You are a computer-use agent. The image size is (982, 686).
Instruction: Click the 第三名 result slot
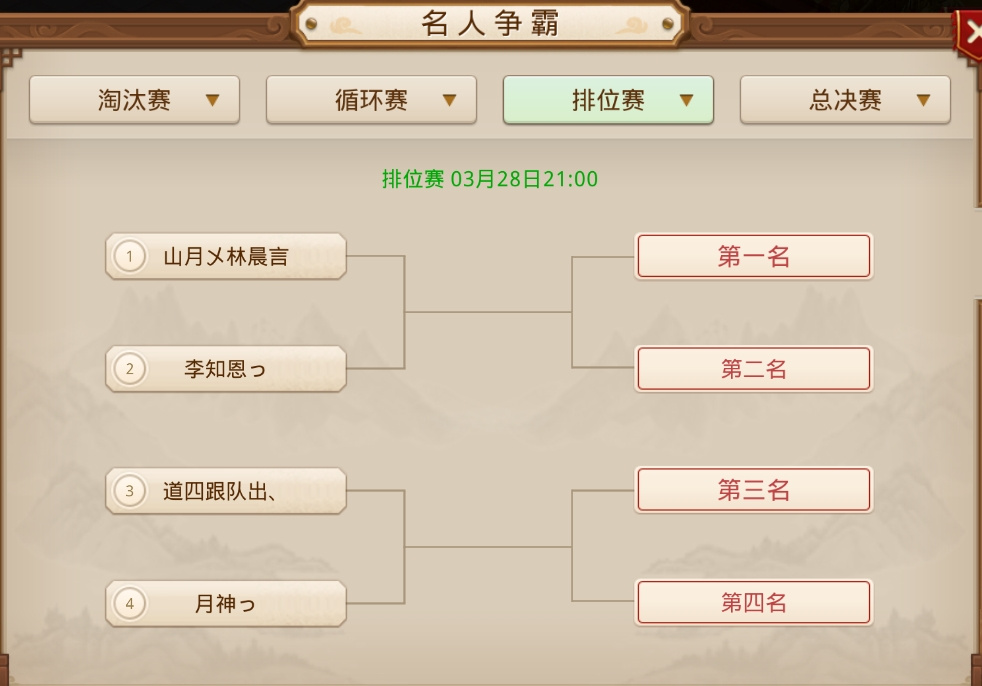pyautogui.click(x=754, y=490)
